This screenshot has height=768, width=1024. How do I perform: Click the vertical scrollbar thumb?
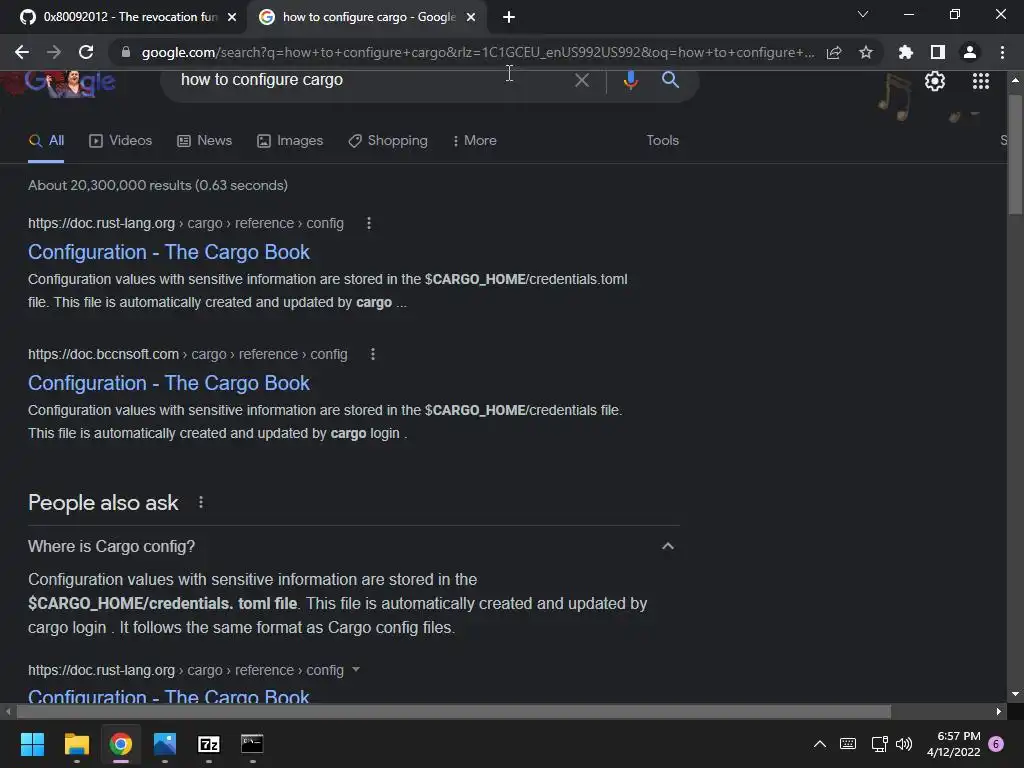point(1015,154)
